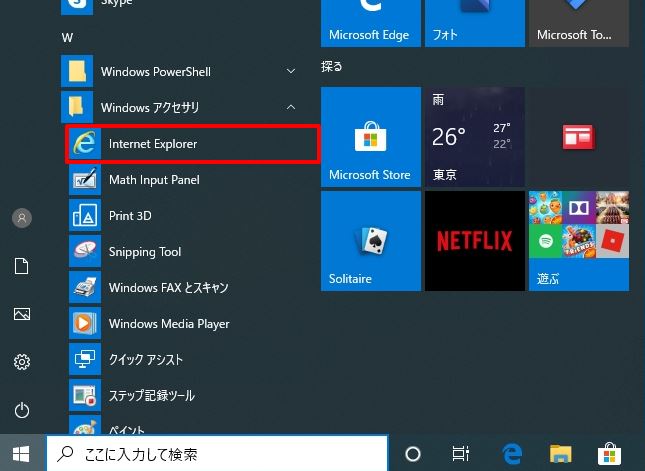Click the Windows FAX とスキャン label
The width and height of the screenshot is (645, 471).
click(x=168, y=288)
